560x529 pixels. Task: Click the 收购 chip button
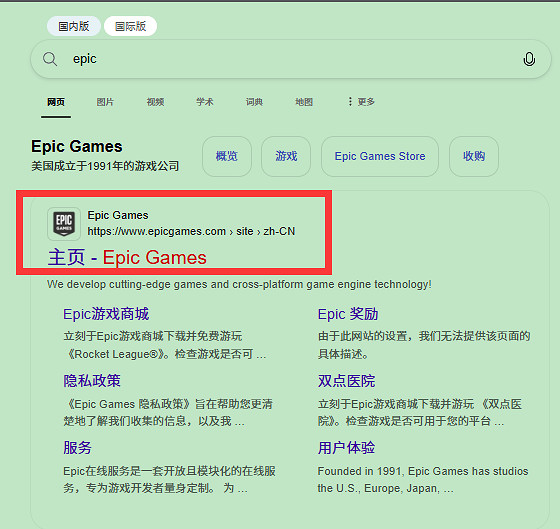(x=474, y=156)
